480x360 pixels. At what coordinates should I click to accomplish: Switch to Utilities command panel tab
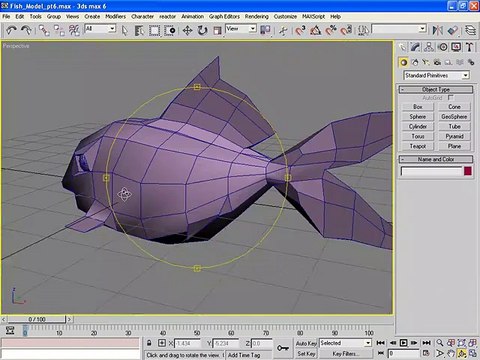(469, 47)
